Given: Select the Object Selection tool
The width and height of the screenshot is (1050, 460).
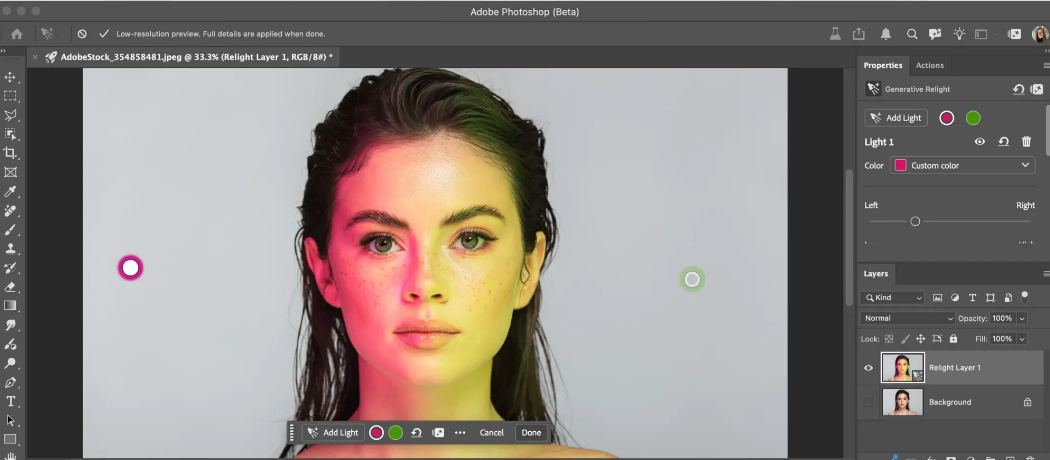Looking at the screenshot, I should [x=10, y=134].
